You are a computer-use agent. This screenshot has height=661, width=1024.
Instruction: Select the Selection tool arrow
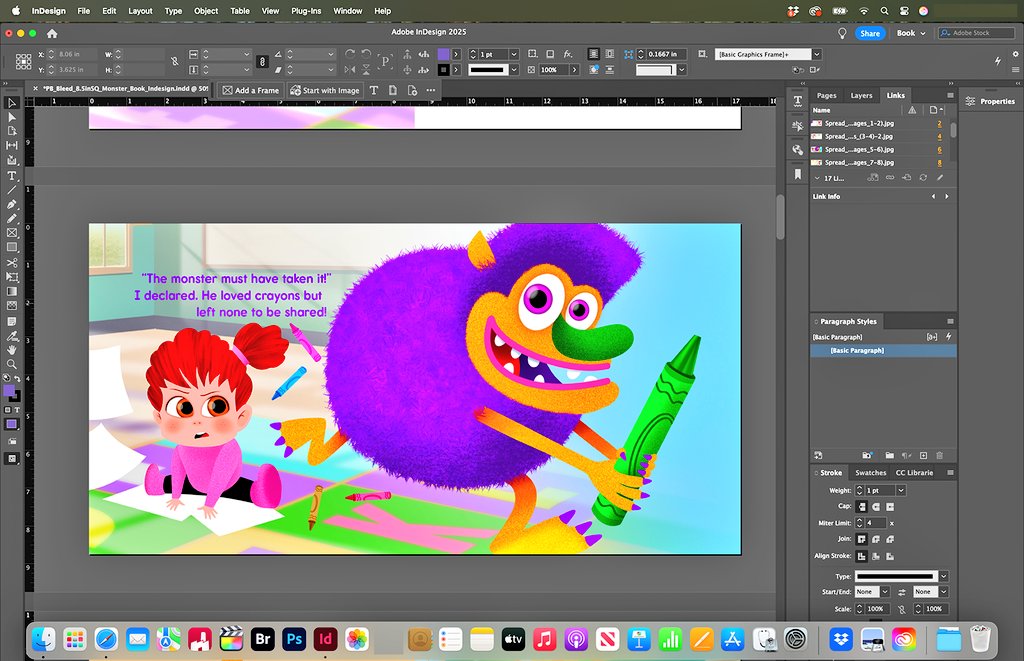(x=12, y=103)
